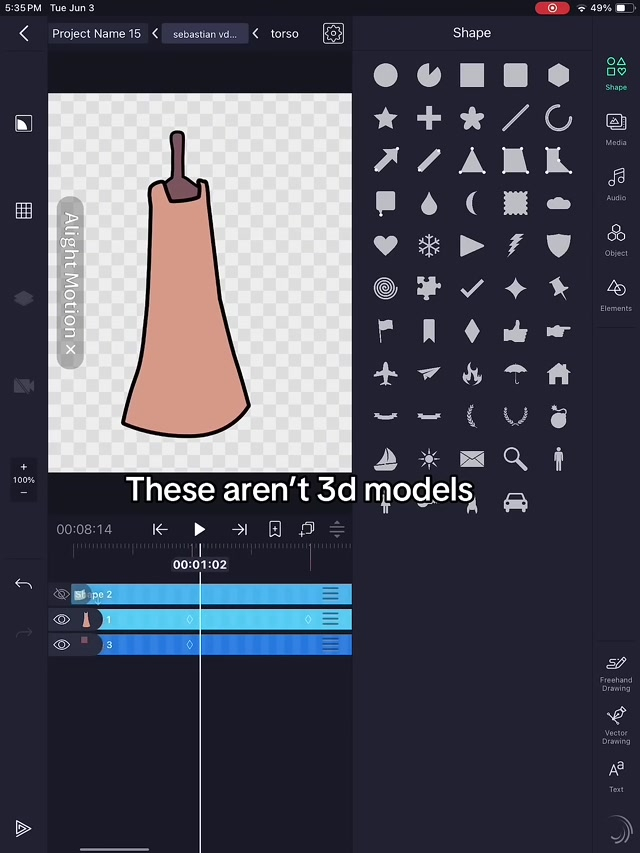Screen dimensions: 640x853
Task: Open layer 1 options handle
Action: pyautogui.click(x=330, y=619)
